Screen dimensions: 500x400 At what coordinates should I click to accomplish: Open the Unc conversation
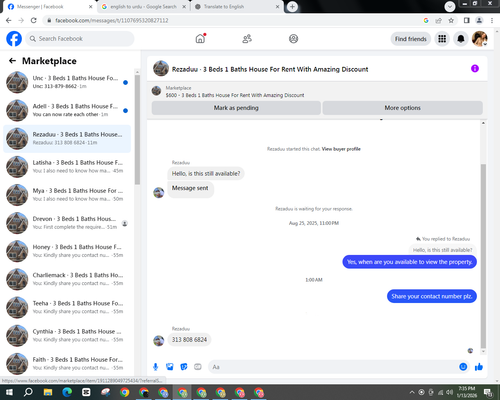click(67, 82)
